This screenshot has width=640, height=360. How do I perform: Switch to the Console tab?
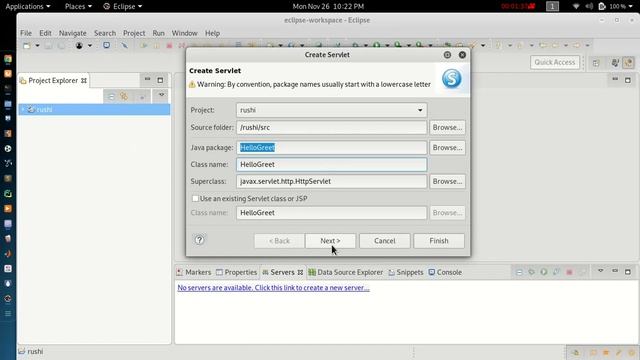445,272
